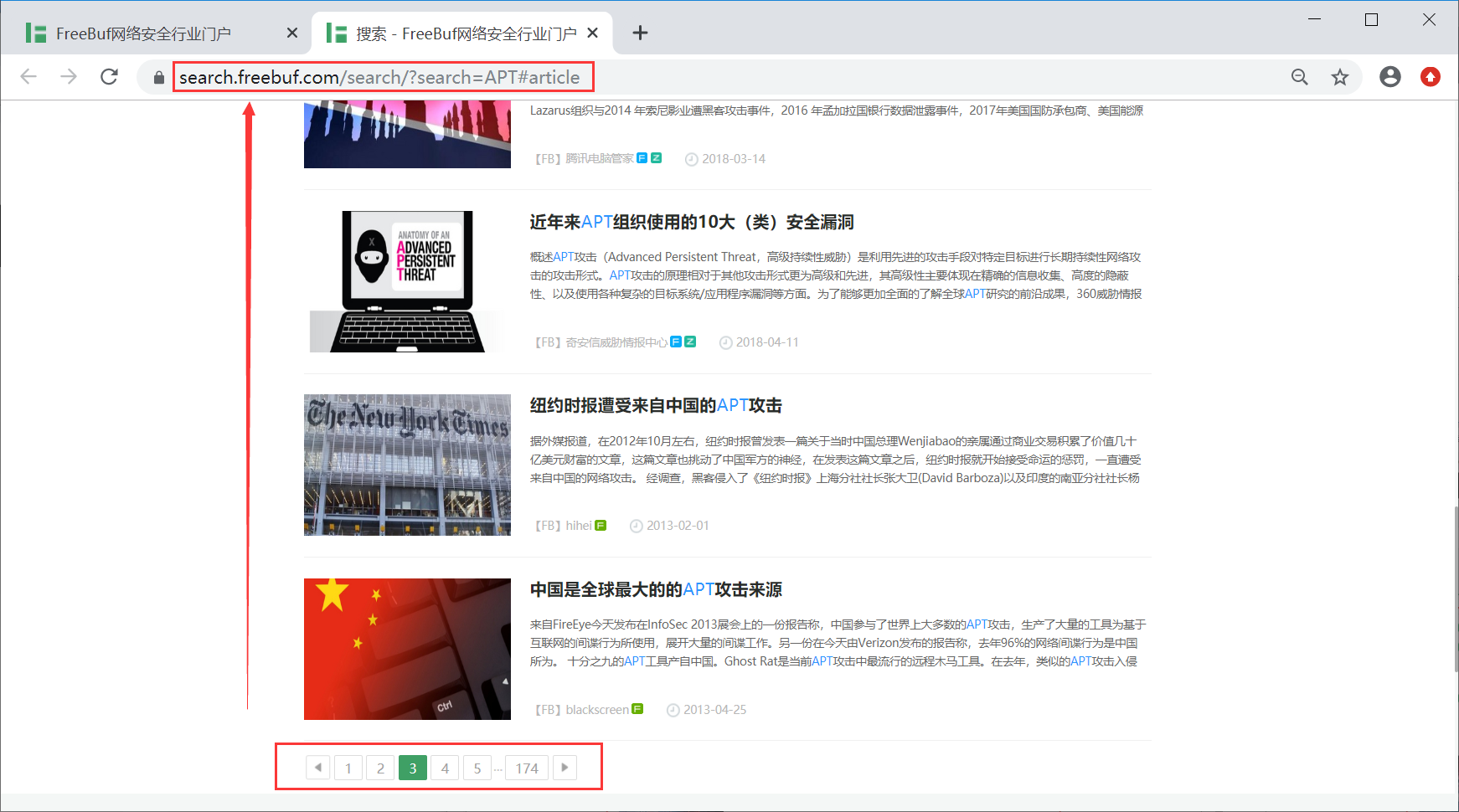1459x812 pixels.
Task: Click the Lazarus article thumbnail image
Action: pyautogui.click(x=407, y=134)
